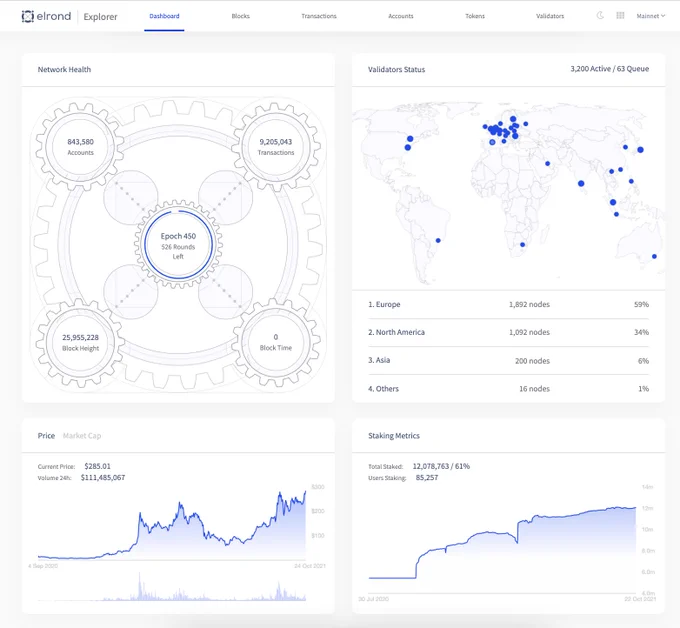The width and height of the screenshot is (680, 628).
Task: Click the Volume 24h $111,485,067 value
Action: click(103, 478)
